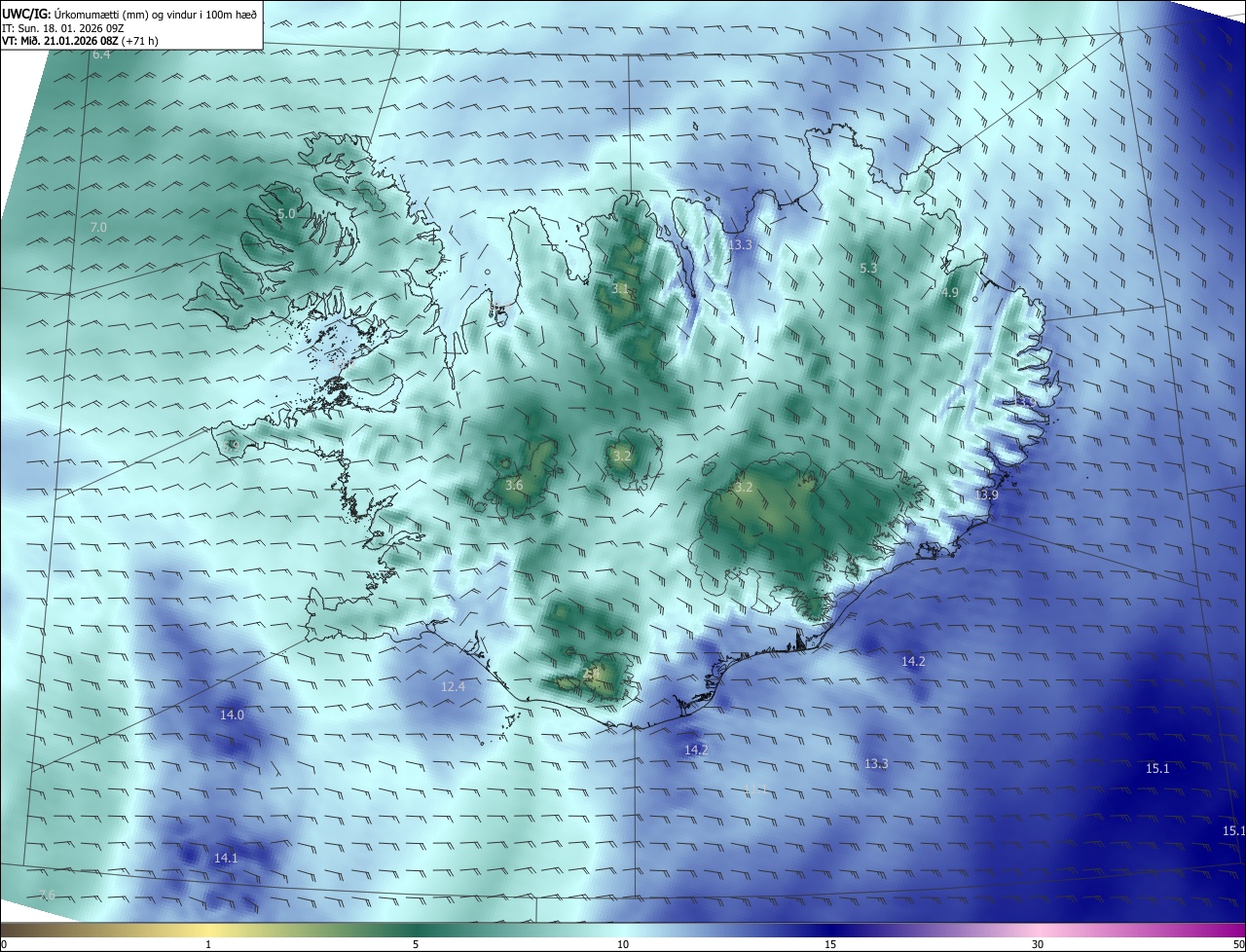Click the '14.0' value label
1246x952 pixels.
[x=232, y=714]
